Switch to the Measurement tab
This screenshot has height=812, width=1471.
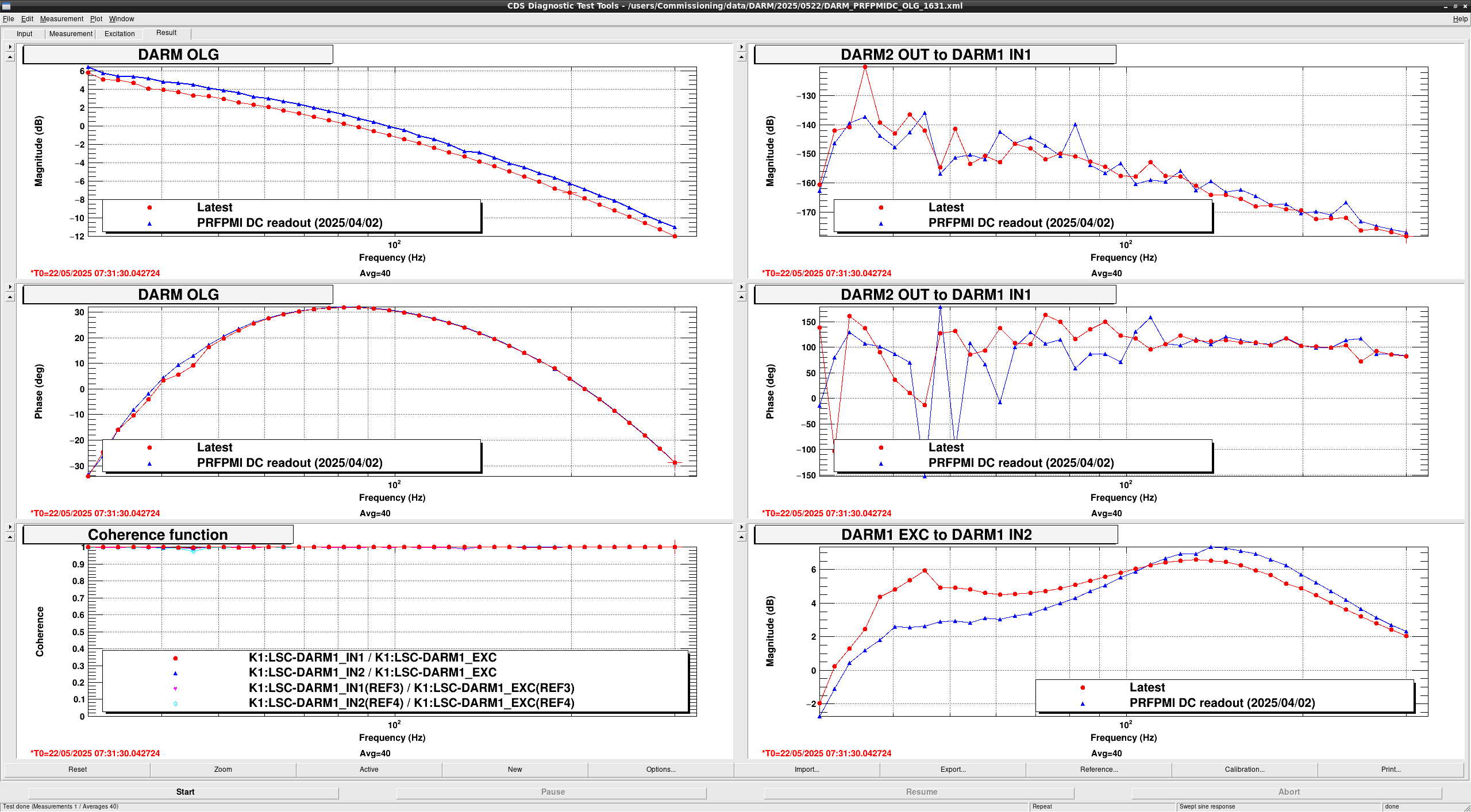(x=71, y=34)
